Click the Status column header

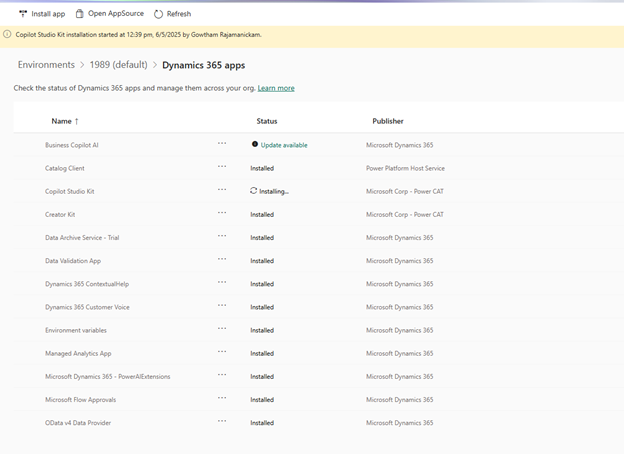(x=267, y=121)
